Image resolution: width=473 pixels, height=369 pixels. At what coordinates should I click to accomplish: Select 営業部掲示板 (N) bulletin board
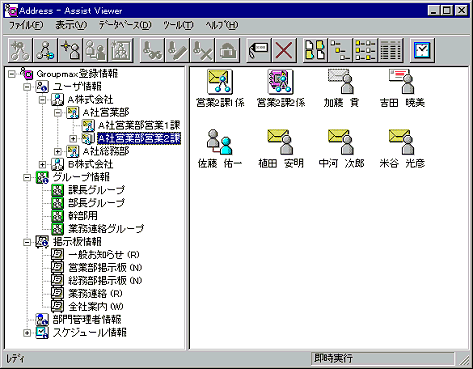[x=105, y=268]
